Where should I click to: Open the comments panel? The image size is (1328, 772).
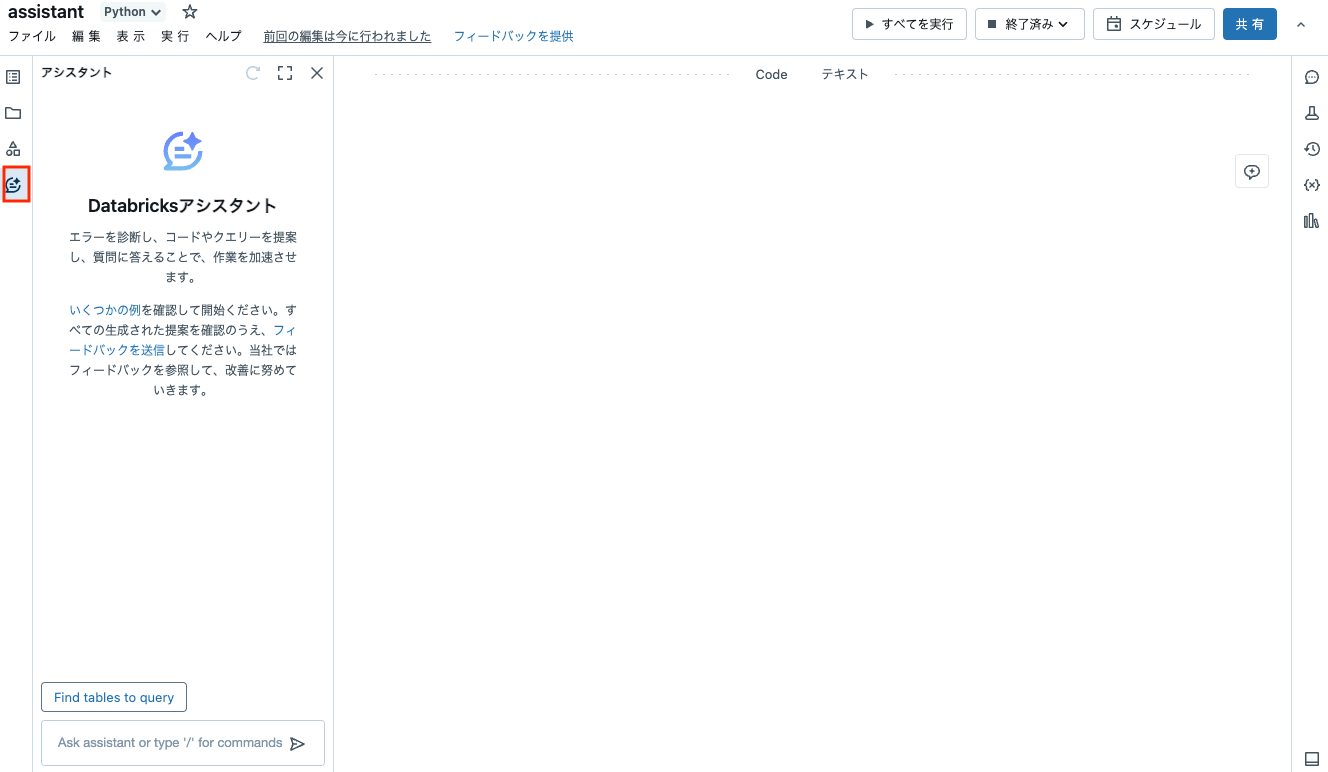[1311, 77]
